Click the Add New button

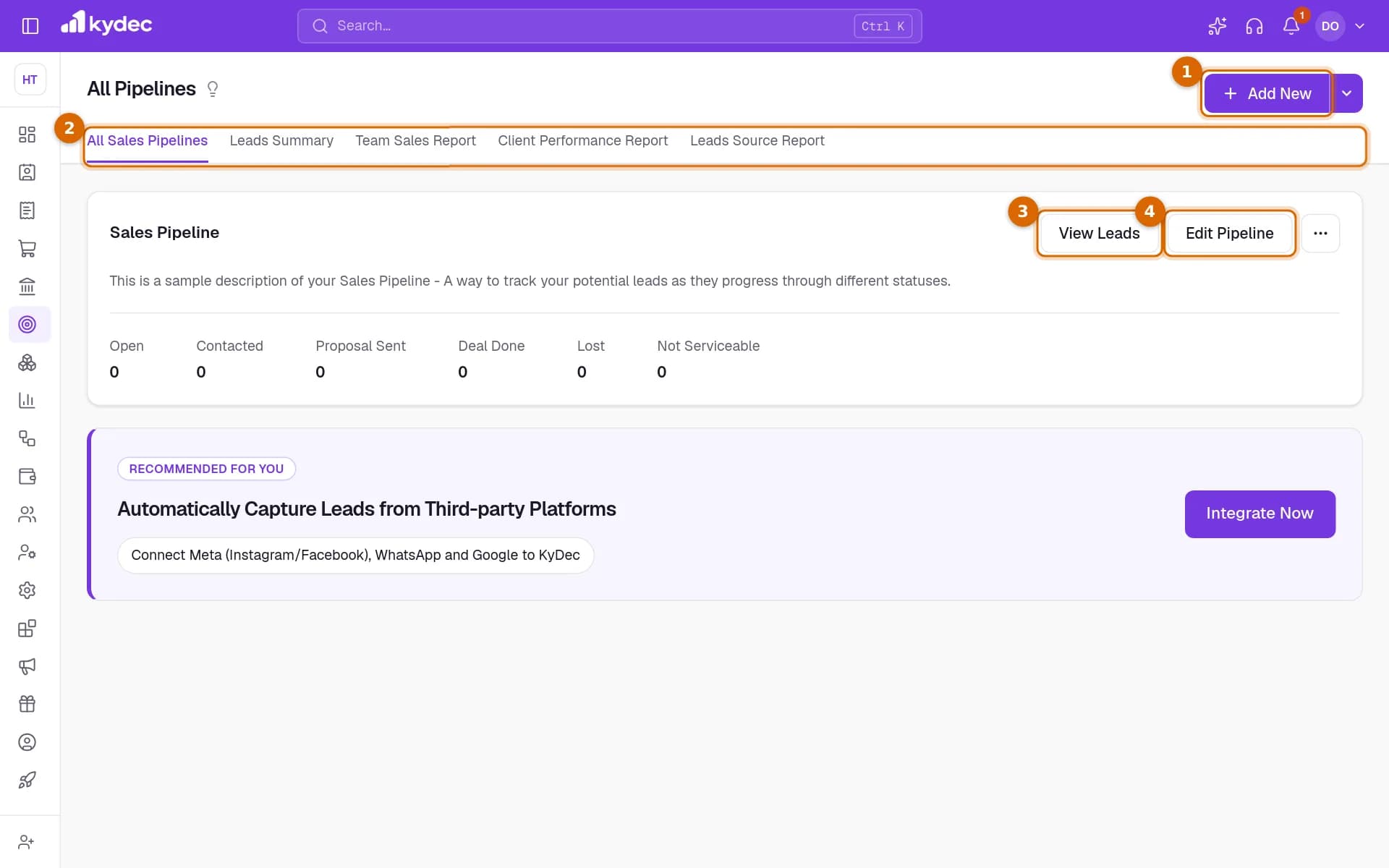1267,93
